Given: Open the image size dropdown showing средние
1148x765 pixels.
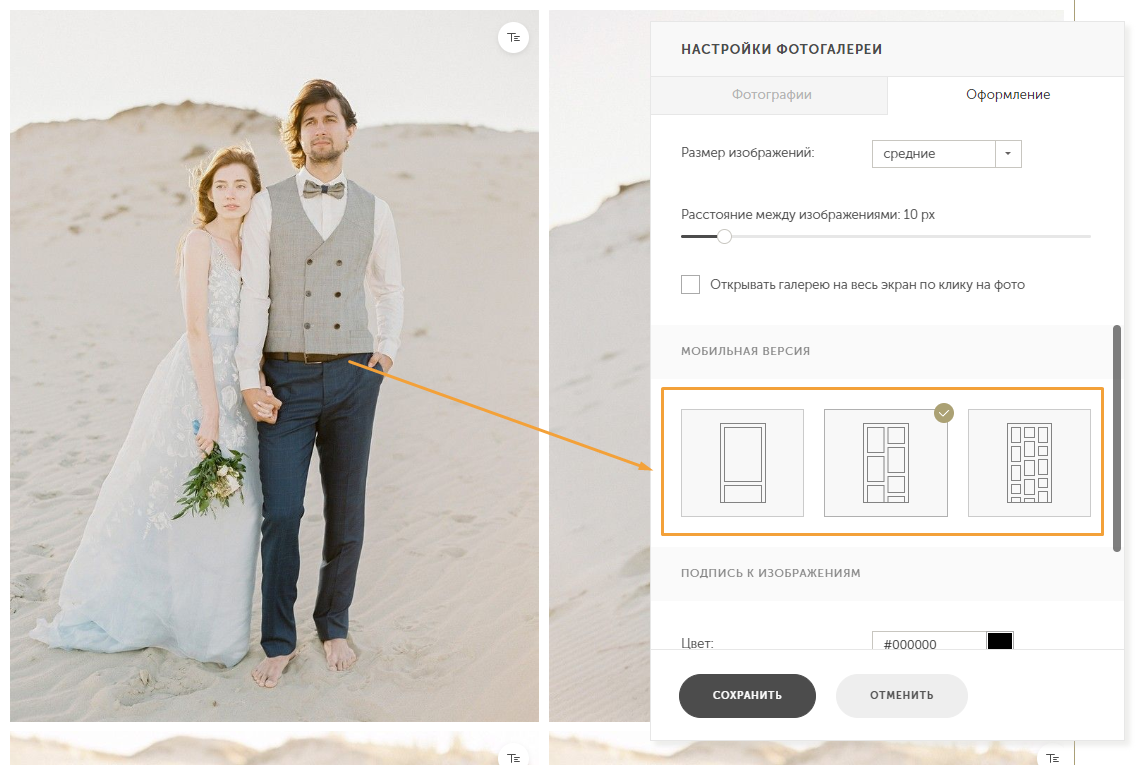Looking at the screenshot, I should point(933,154).
